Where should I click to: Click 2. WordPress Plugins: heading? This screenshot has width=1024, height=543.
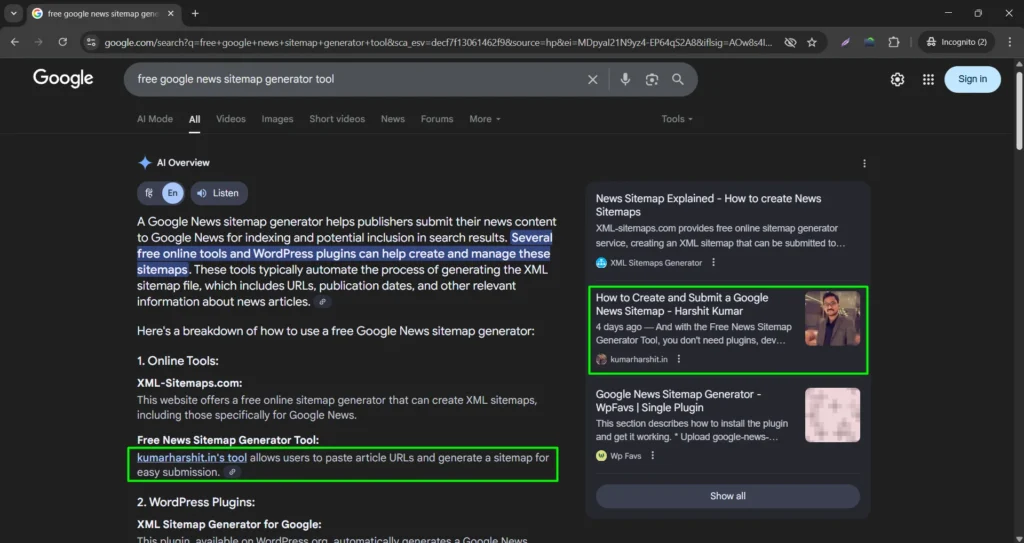[196, 502]
